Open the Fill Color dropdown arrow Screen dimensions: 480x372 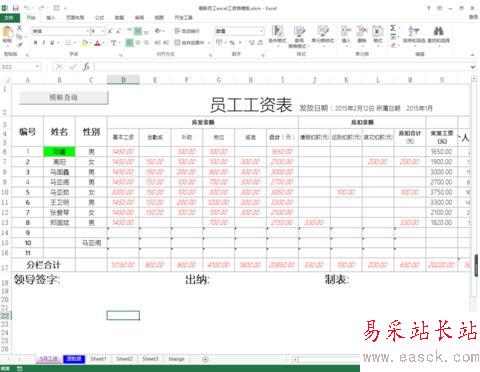[90, 43]
